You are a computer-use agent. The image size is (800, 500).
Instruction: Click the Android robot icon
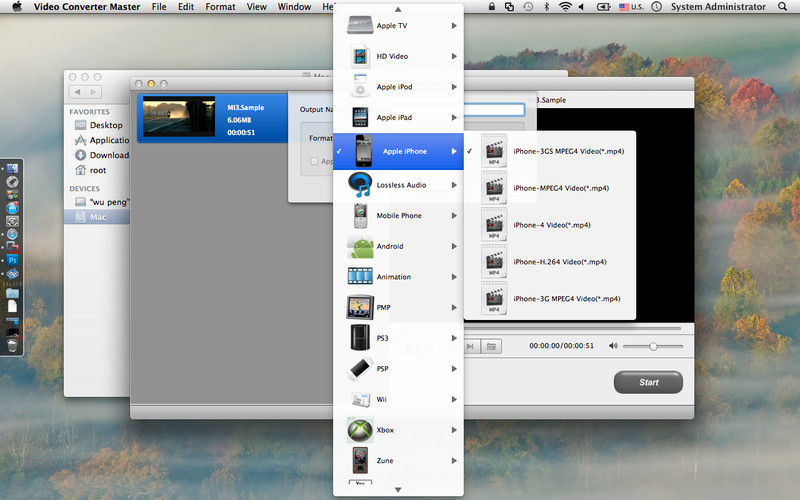(x=360, y=247)
